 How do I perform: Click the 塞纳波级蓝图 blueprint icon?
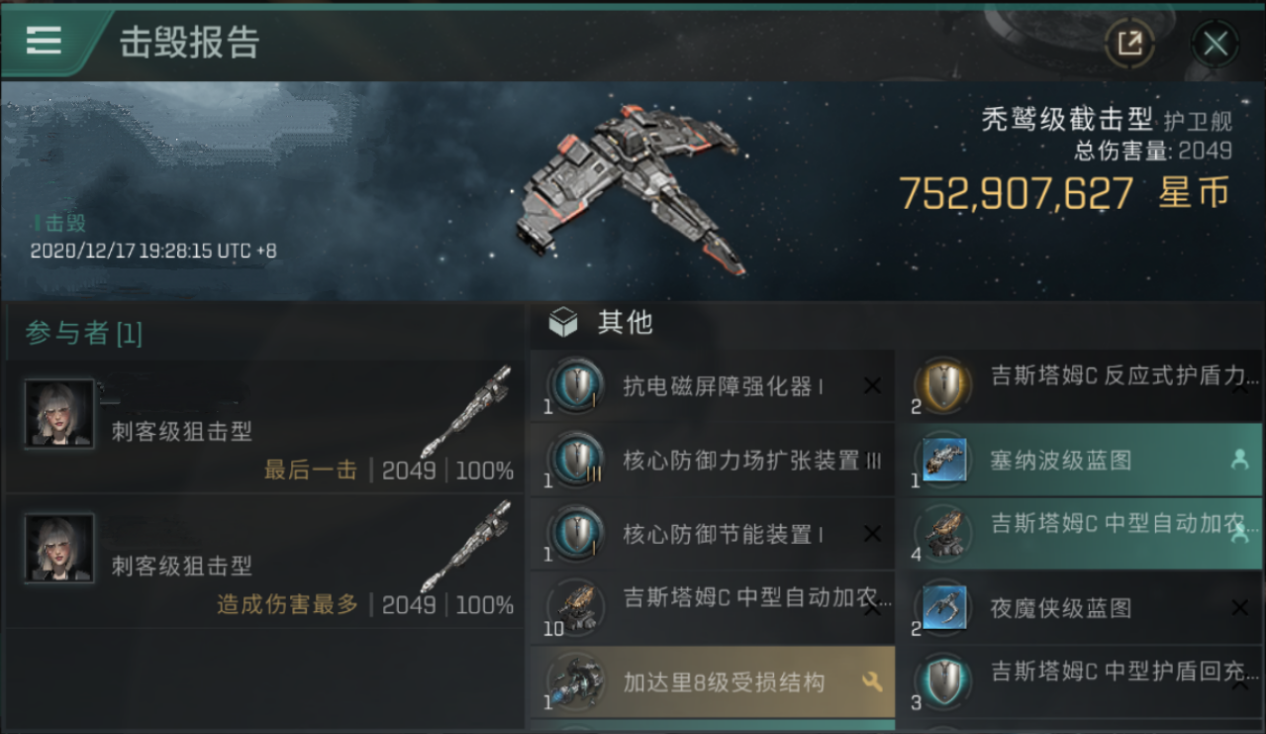pyautogui.click(x=943, y=460)
